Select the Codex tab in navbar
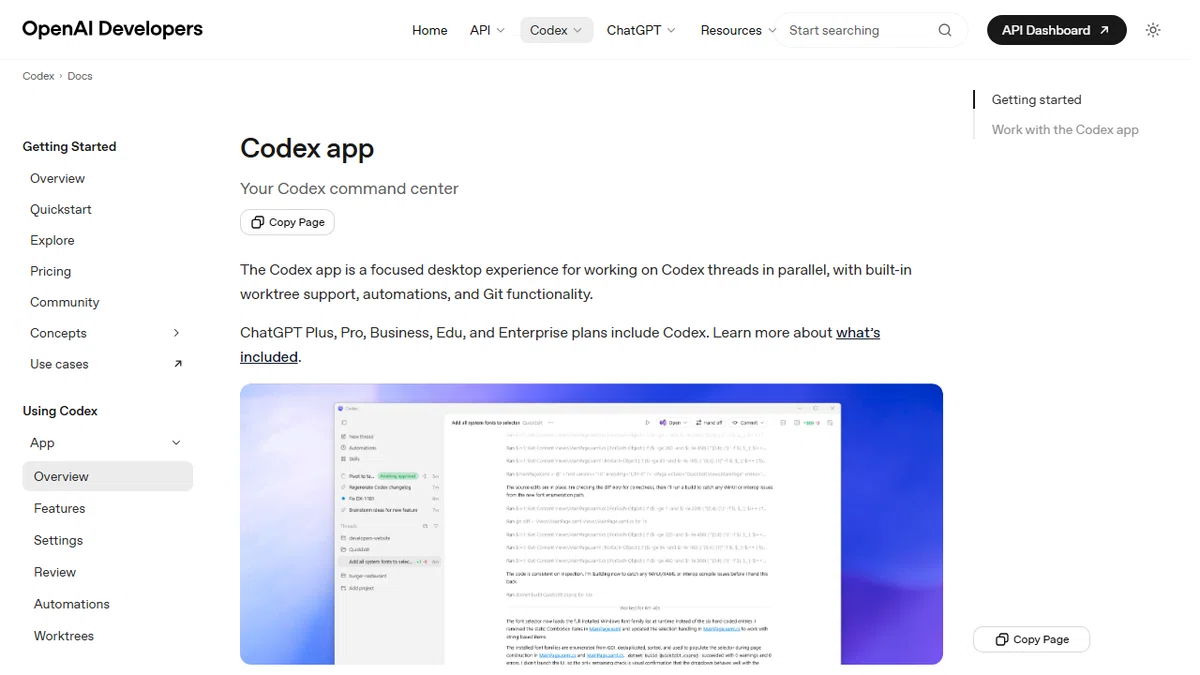Viewport: 1200px width, 675px height. [556, 30]
